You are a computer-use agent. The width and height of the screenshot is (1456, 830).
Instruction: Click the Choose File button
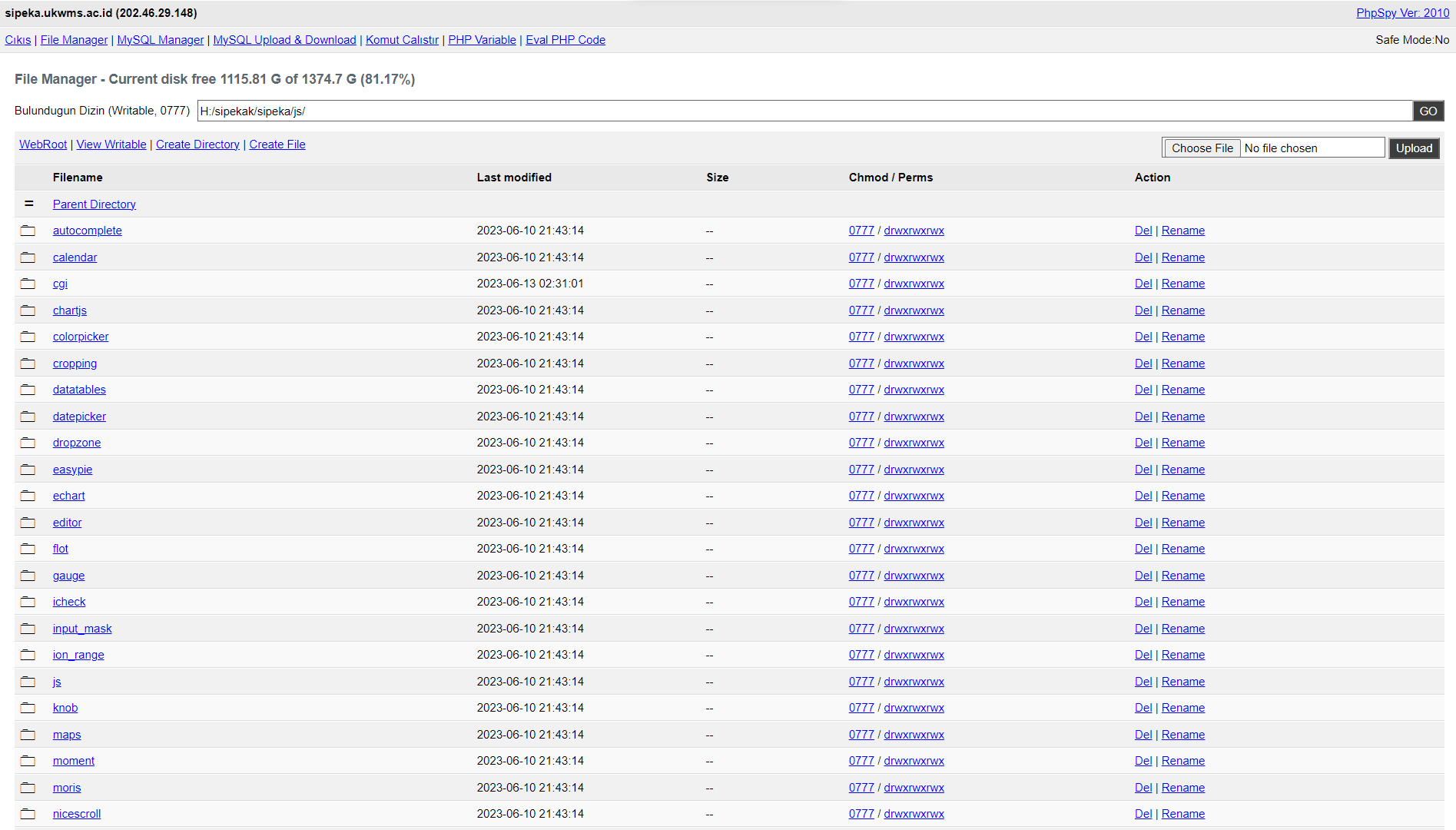pos(1202,148)
